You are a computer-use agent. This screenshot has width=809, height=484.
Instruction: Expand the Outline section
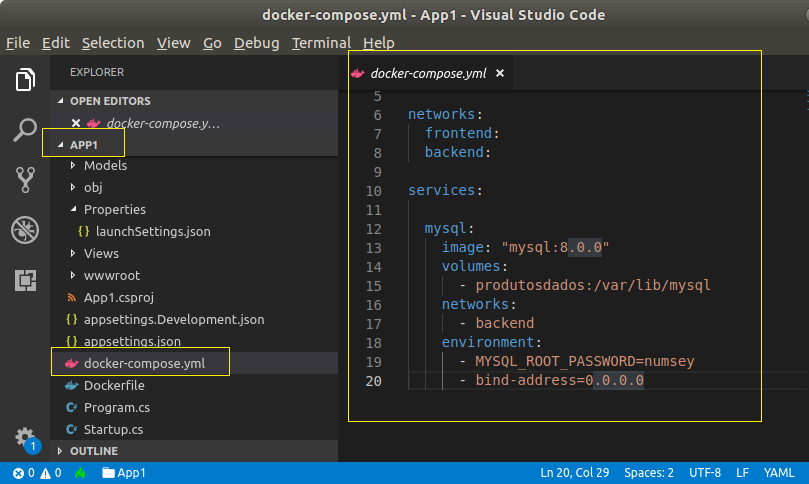pos(60,451)
